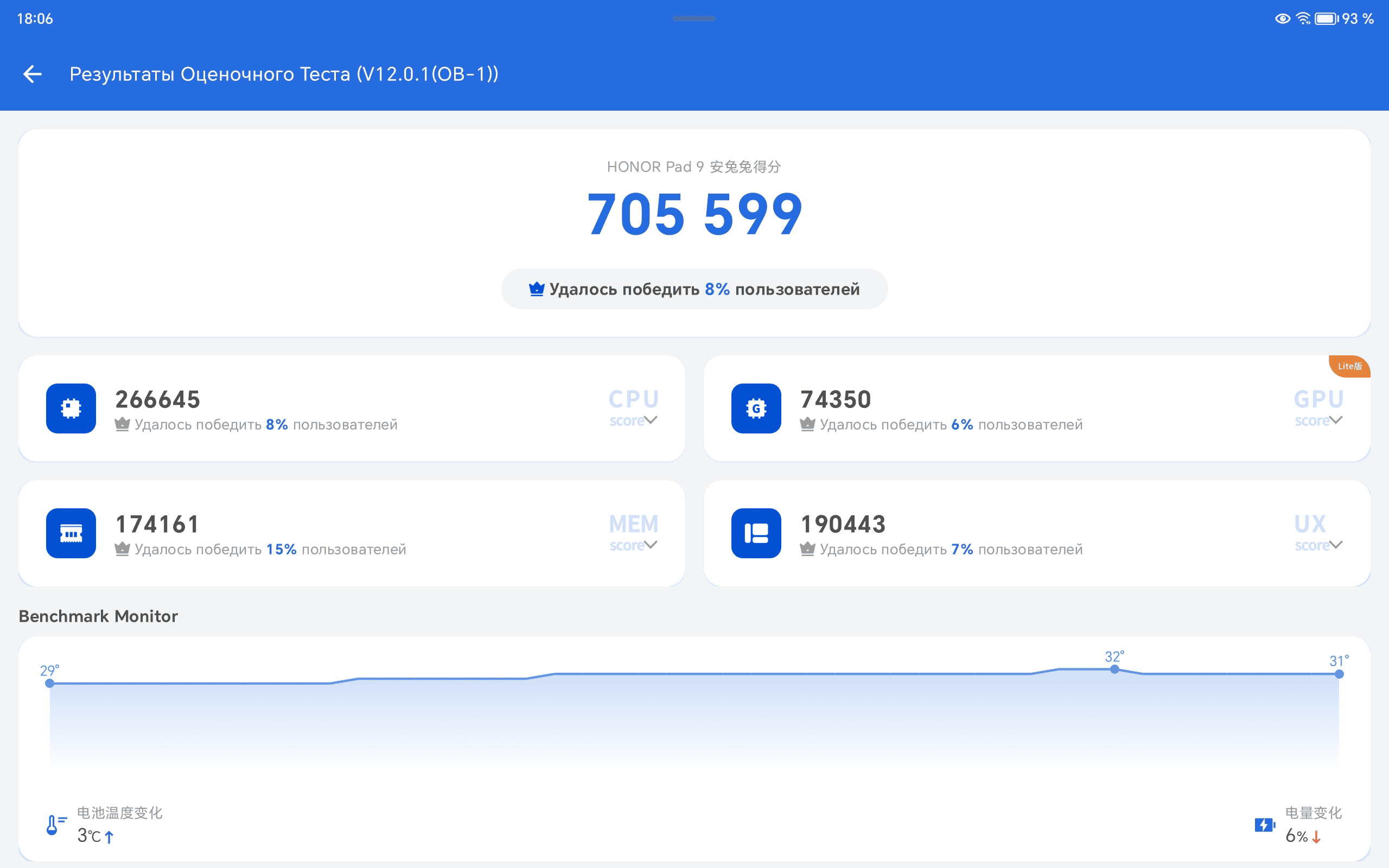
Task: Tap the UX score value 190443
Action: [x=843, y=524]
